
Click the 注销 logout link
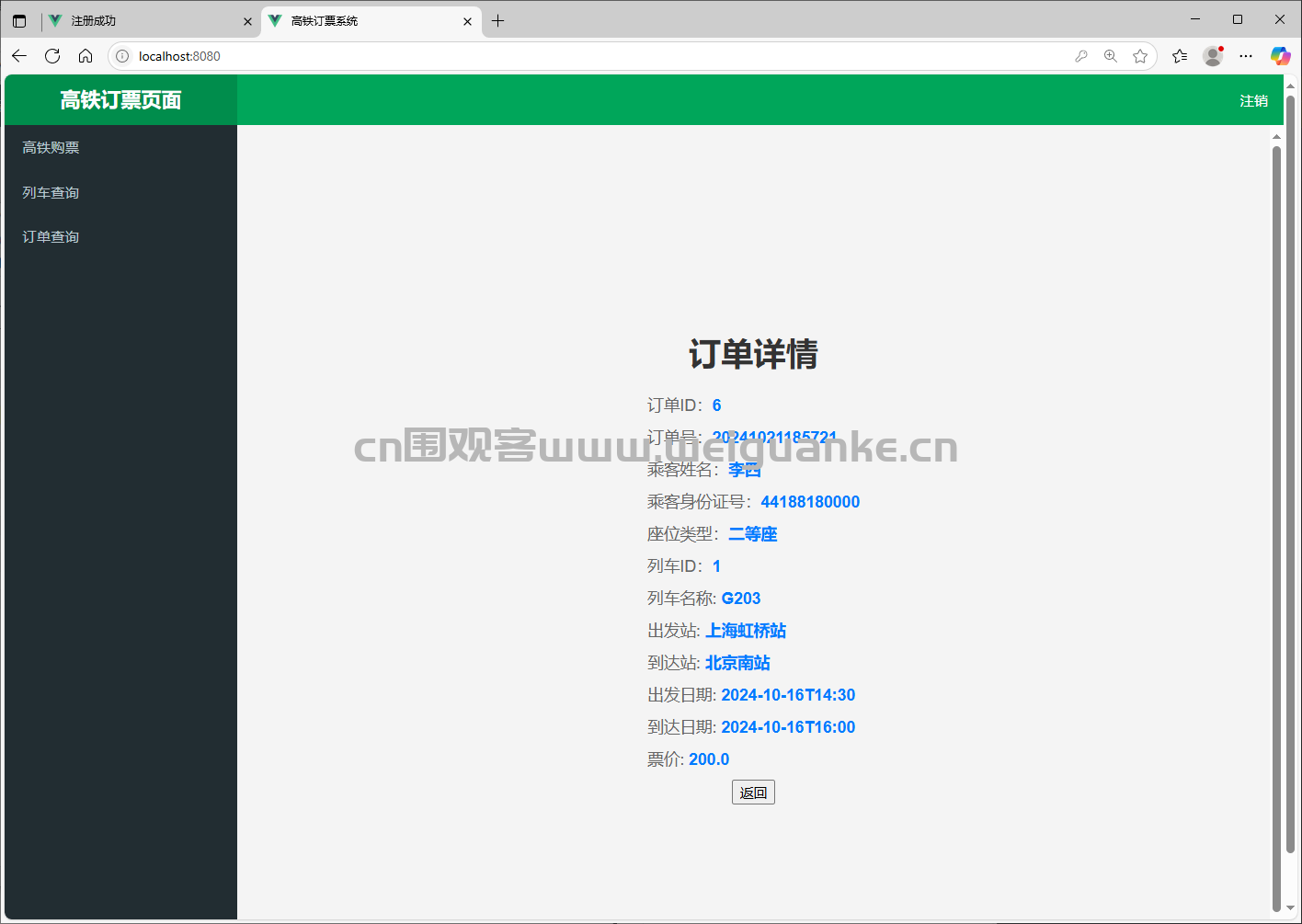tap(1253, 100)
